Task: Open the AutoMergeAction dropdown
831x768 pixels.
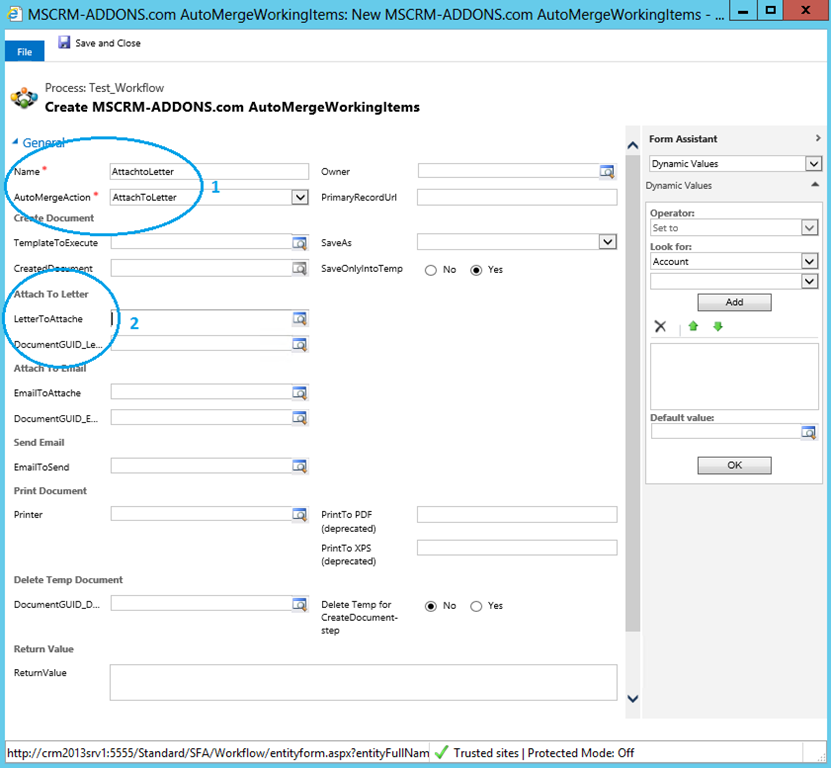Action: (x=300, y=197)
